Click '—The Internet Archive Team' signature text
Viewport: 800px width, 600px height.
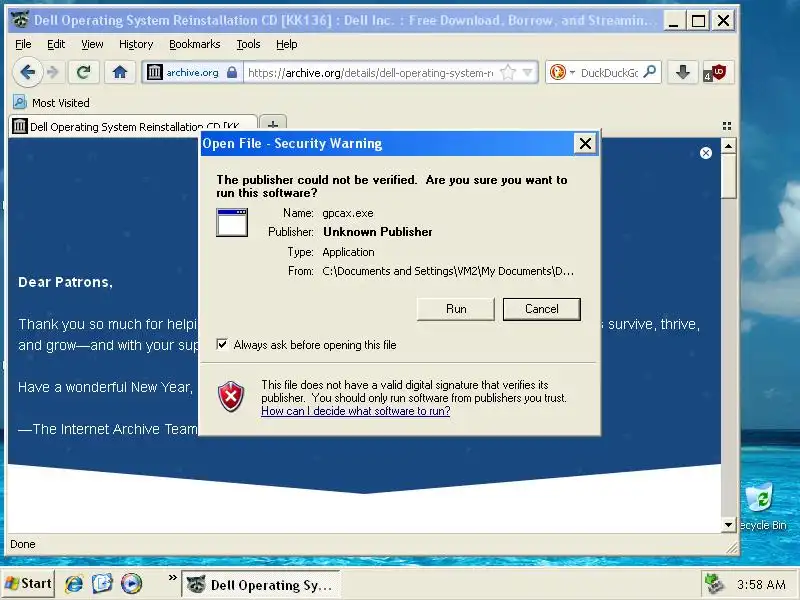(x=108, y=429)
